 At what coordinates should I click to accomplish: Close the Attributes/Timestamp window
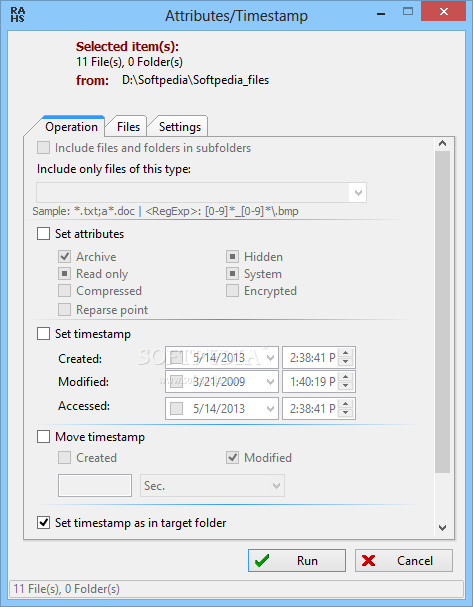(444, 11)
